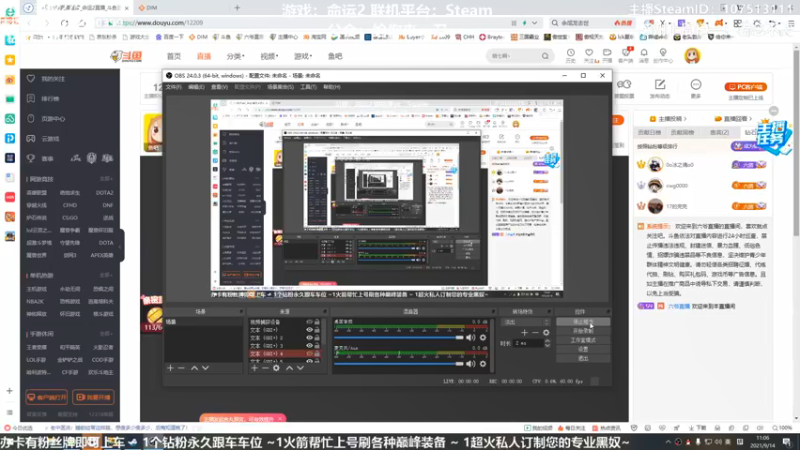Toggle lock for 文本 (GDI+) 3 source

(x=317, y=345)
